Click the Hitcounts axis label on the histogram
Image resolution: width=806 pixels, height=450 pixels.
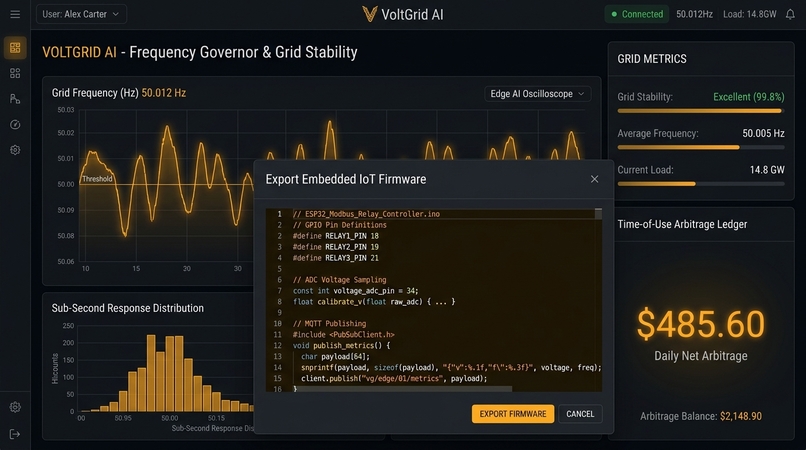[55, 368]
